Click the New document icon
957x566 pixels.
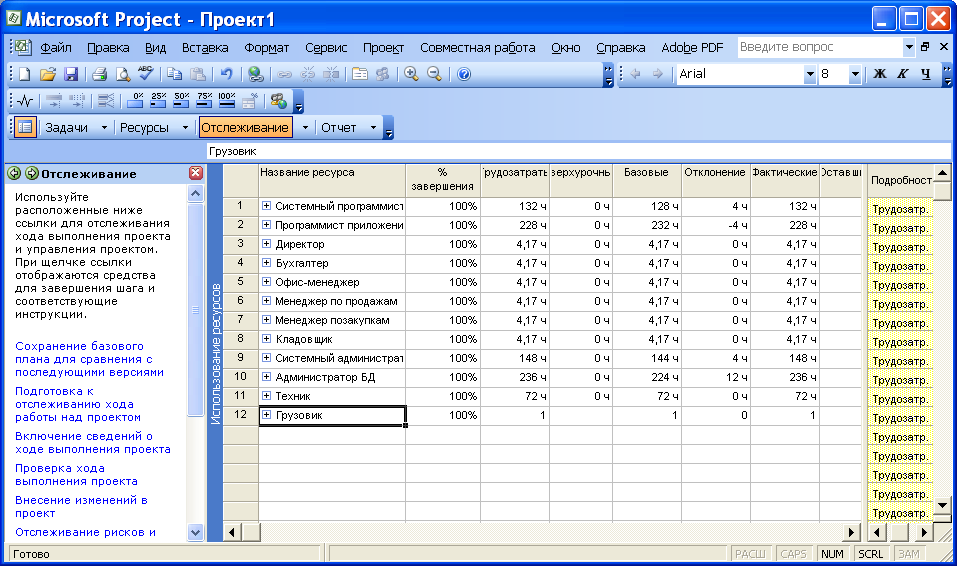[24, 74]
